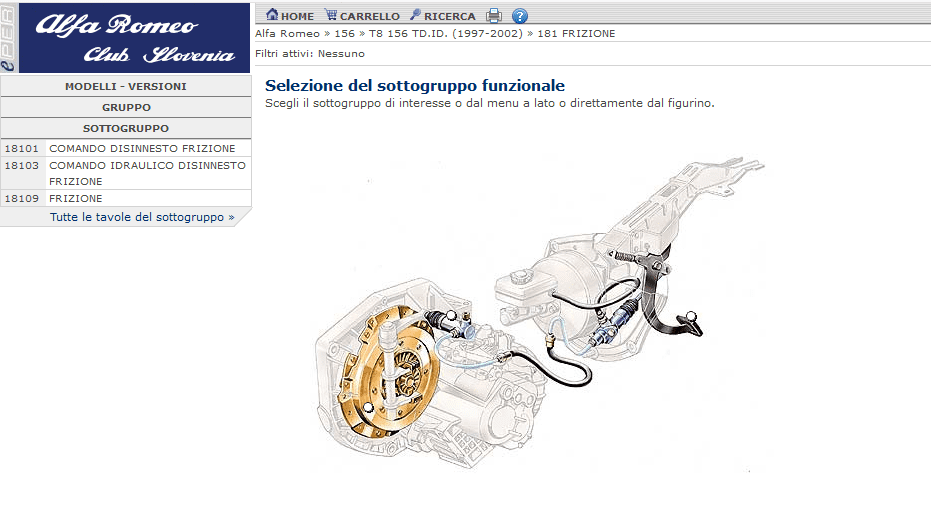Open the GRUPPO menu

(126, 107)
